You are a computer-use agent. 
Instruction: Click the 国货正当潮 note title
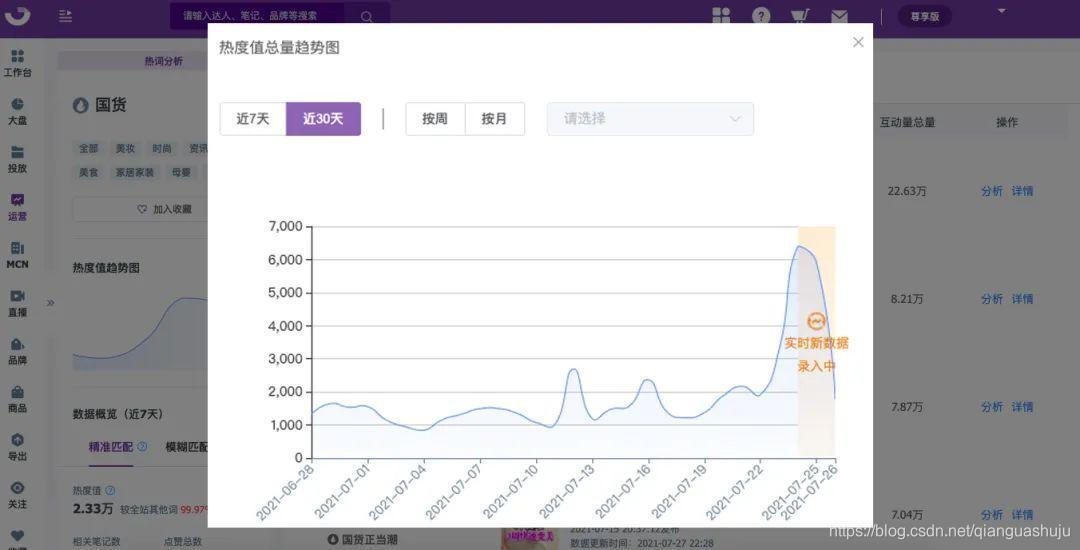point(370,540)
